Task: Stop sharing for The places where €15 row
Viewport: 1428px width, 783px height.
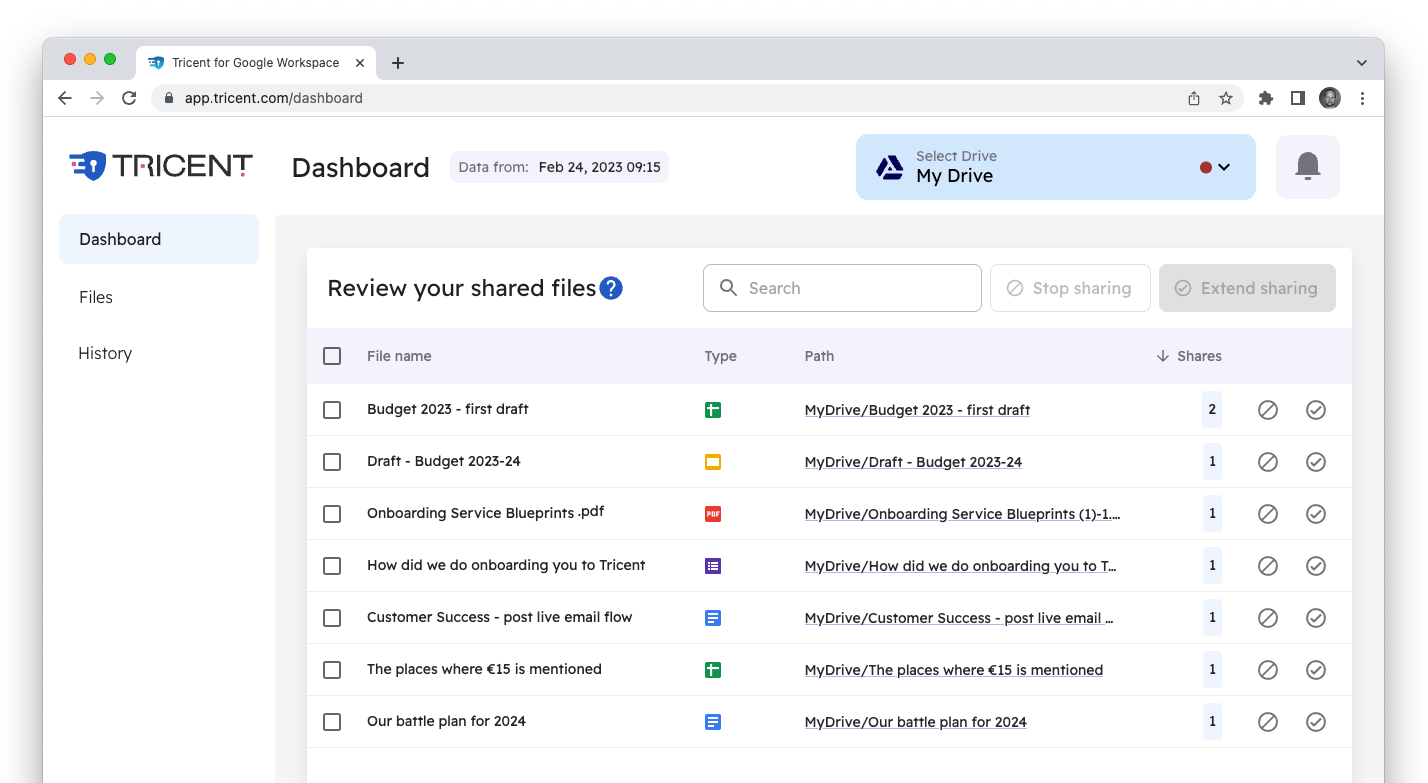Action: point(1268,670)
